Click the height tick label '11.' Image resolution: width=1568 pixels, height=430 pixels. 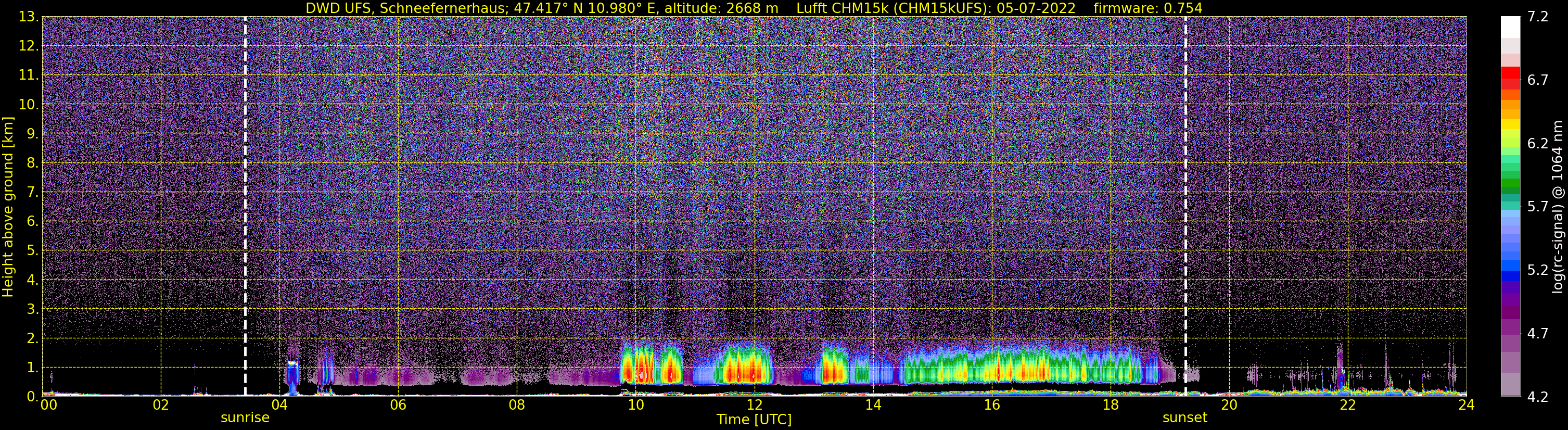(29, 75)
